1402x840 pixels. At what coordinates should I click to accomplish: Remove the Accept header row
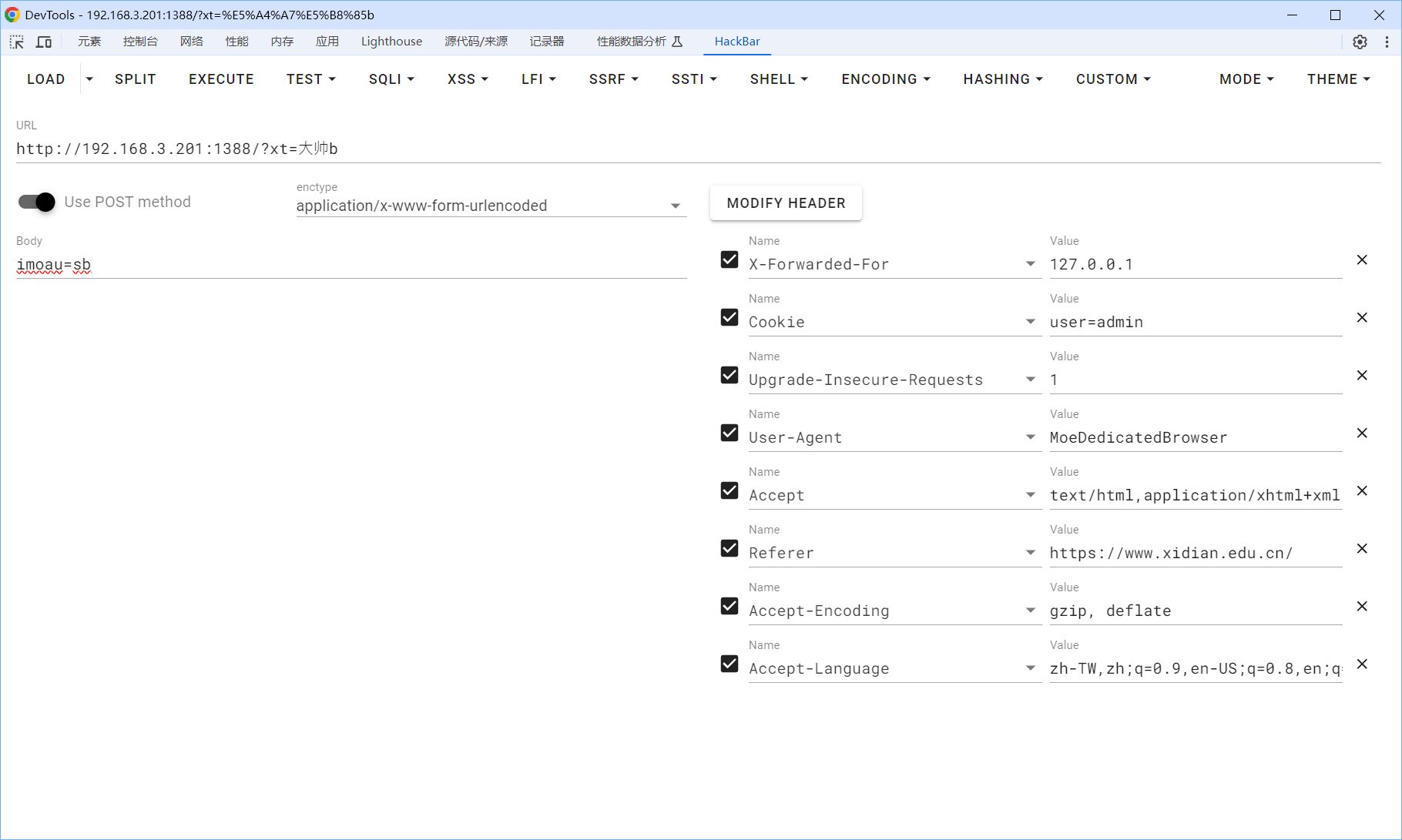click(x=1362, y=491)
